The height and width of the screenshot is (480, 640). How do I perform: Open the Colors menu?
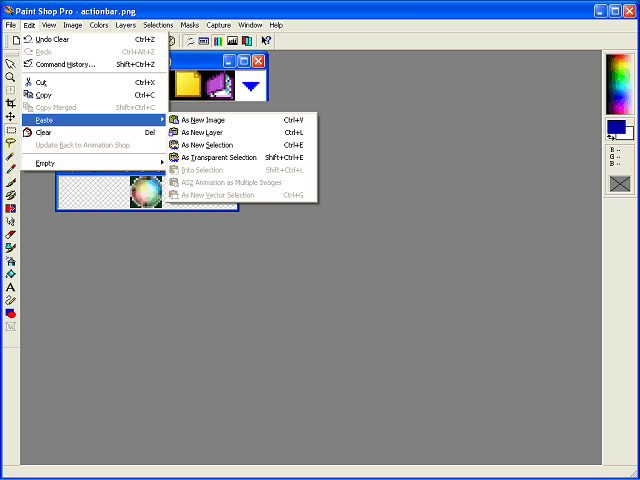(99, 25)
